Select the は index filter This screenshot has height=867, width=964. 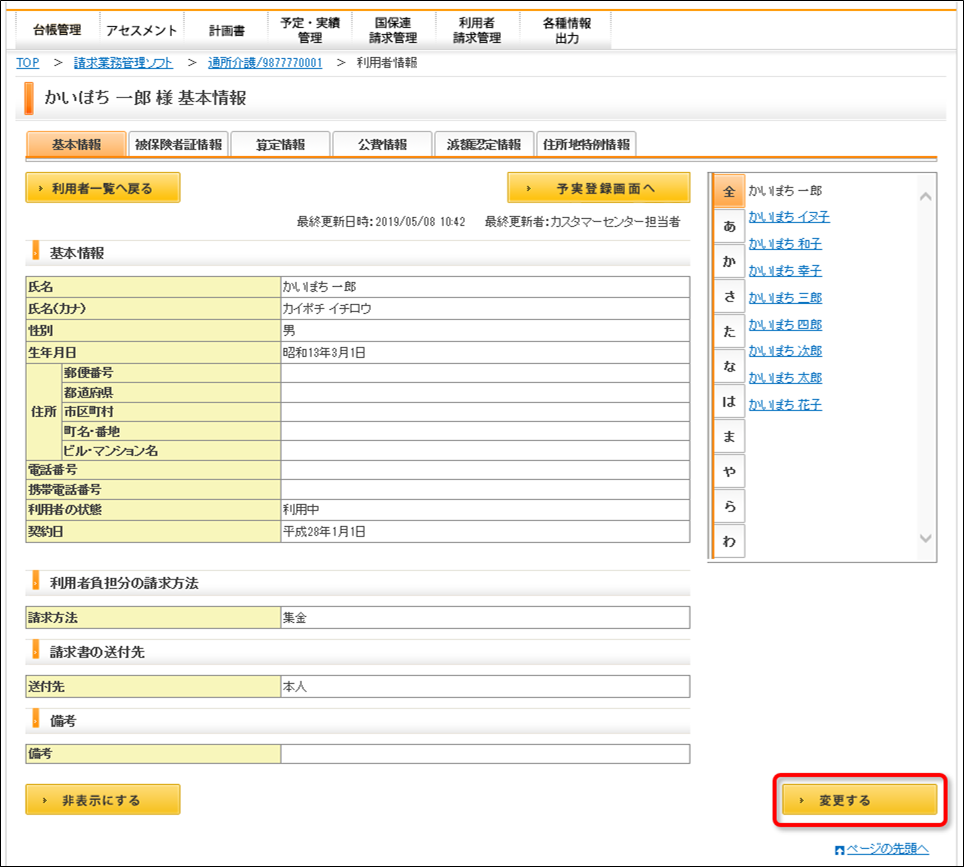729,402
